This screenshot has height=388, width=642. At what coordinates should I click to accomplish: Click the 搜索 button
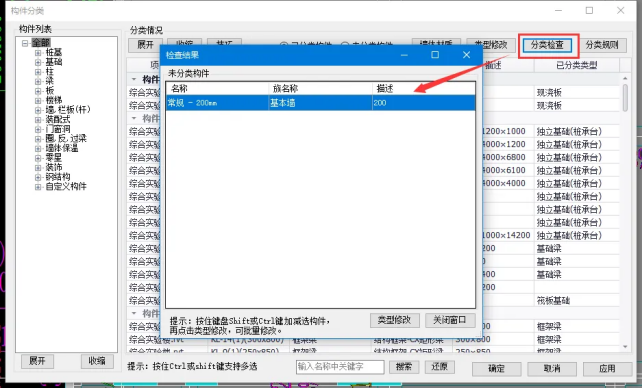(404, 367)
